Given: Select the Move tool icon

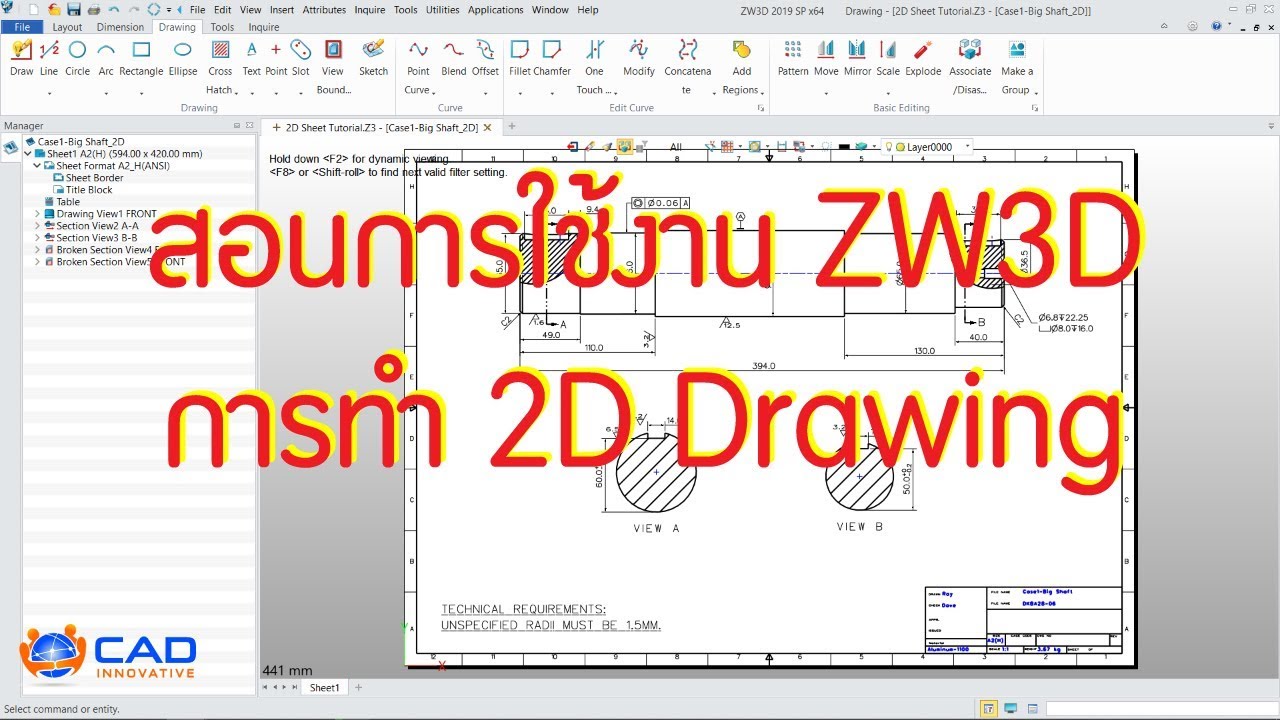Looking at the screenshot, I should (x=826, y=50).
